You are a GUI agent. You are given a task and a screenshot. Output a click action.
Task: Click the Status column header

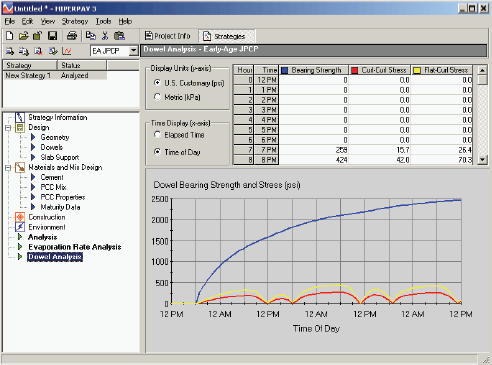click(x=82, y=65)
